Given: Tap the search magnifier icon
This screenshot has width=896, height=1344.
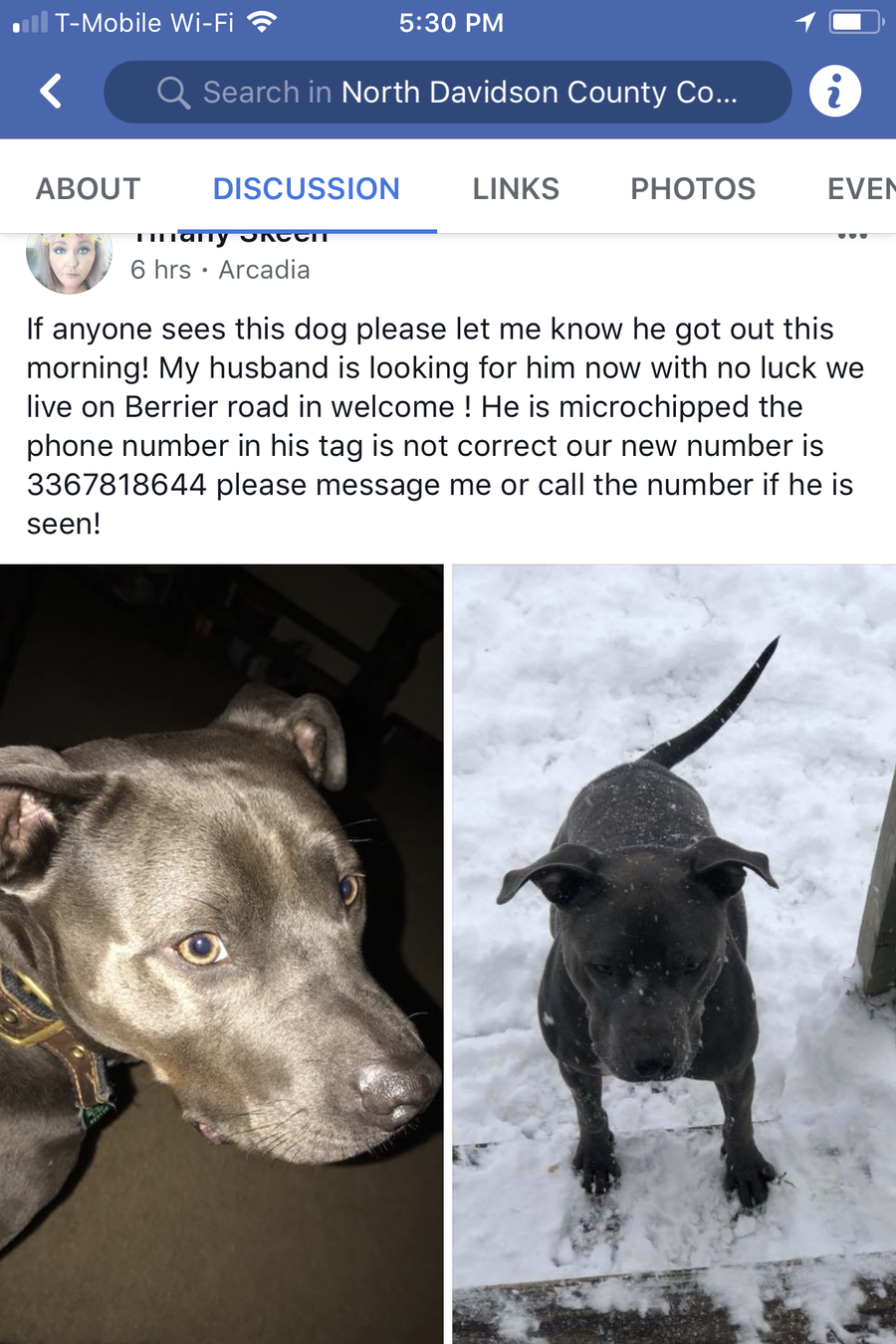Looking at the screenshot, I should (x=173, y=93).
